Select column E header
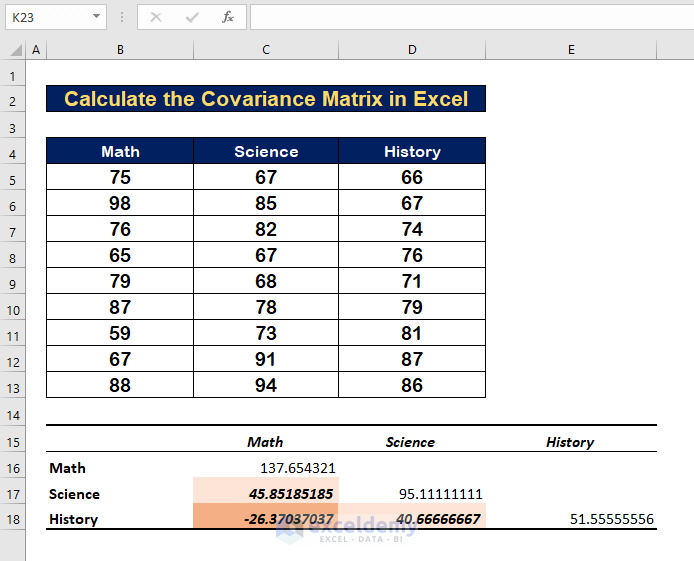 coord(571,50)
